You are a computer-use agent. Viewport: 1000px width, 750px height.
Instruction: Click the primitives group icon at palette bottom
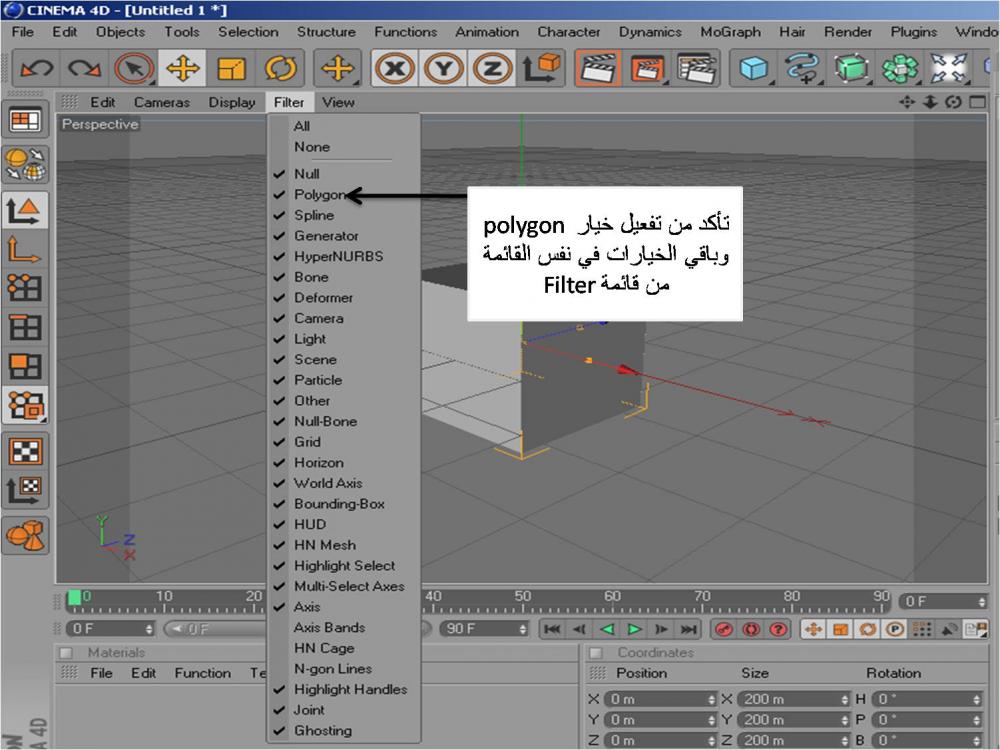point(25,536)
